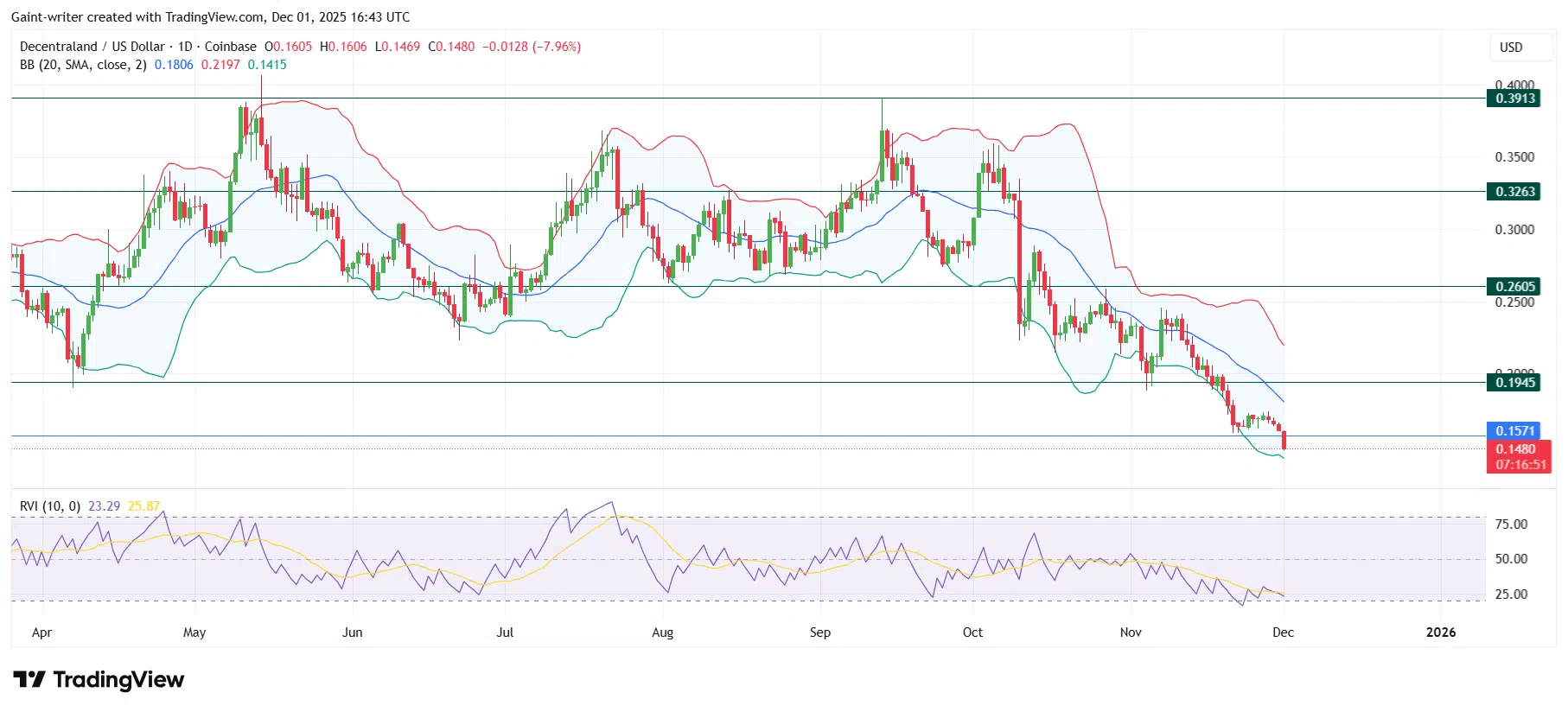
Task: Open the USD currency selector
Action: click(1511, 48)
